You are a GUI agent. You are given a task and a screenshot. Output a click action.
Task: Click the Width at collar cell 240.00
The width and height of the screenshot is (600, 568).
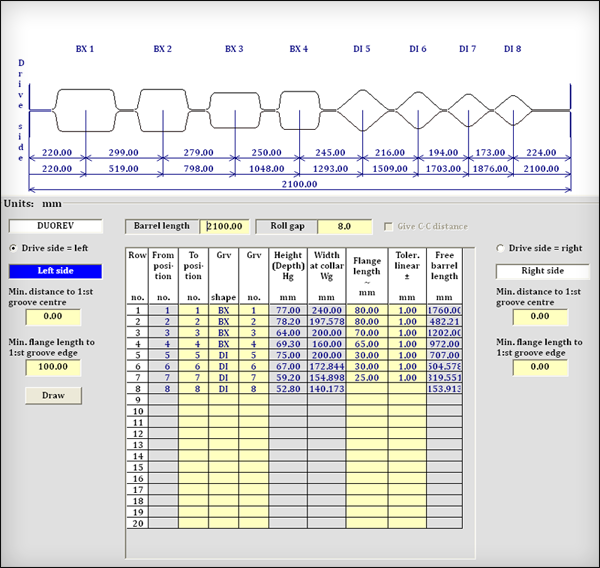[327, 310]
